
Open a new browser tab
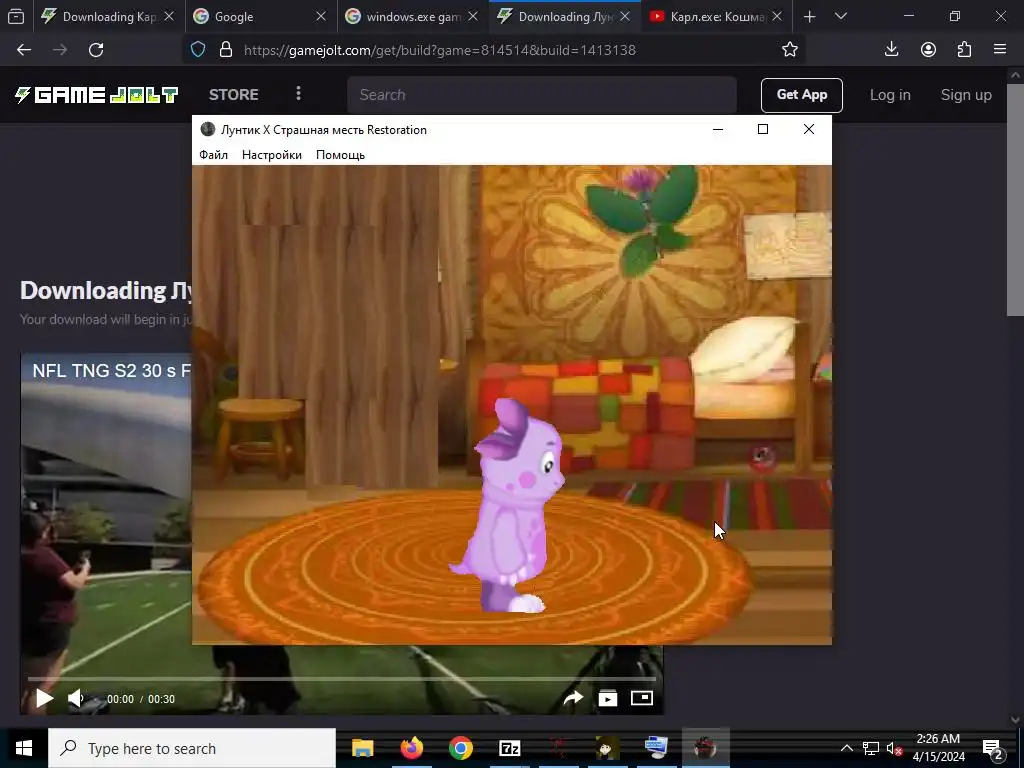pos(810,16)
